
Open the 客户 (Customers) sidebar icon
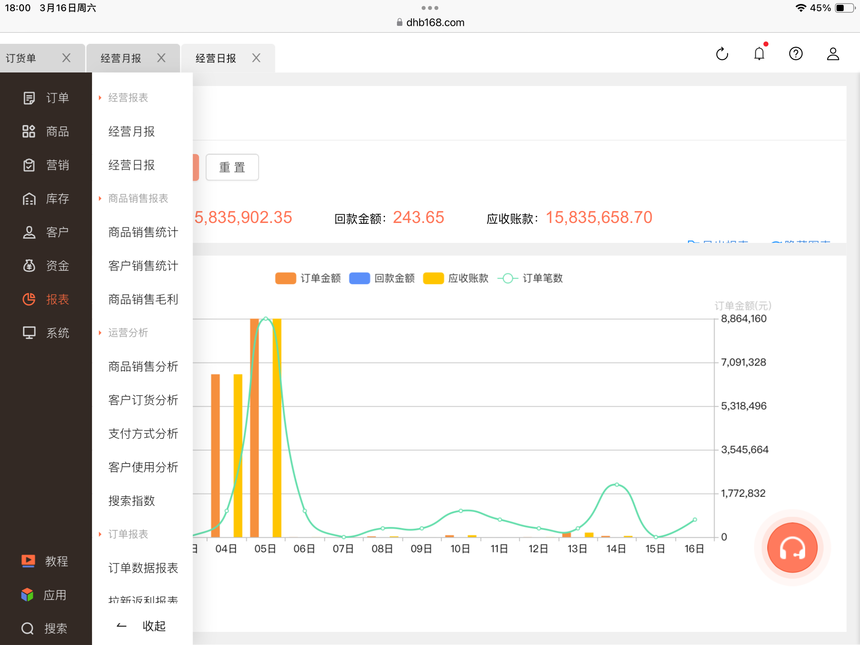(x=29, y=233)
